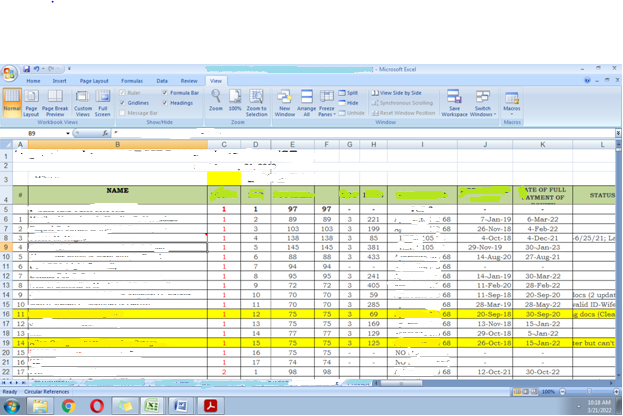Image resolution: width=623 pixels, height=416 pixels.
Task: Open Adobe Reader from the taskbar
Action: (x=210, y=406)
